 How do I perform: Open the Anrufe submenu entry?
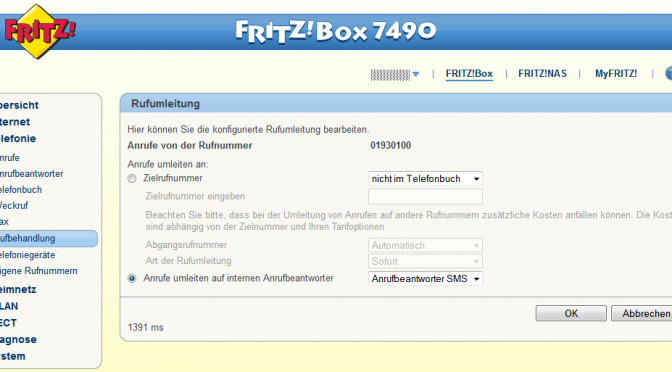(10, 158)
